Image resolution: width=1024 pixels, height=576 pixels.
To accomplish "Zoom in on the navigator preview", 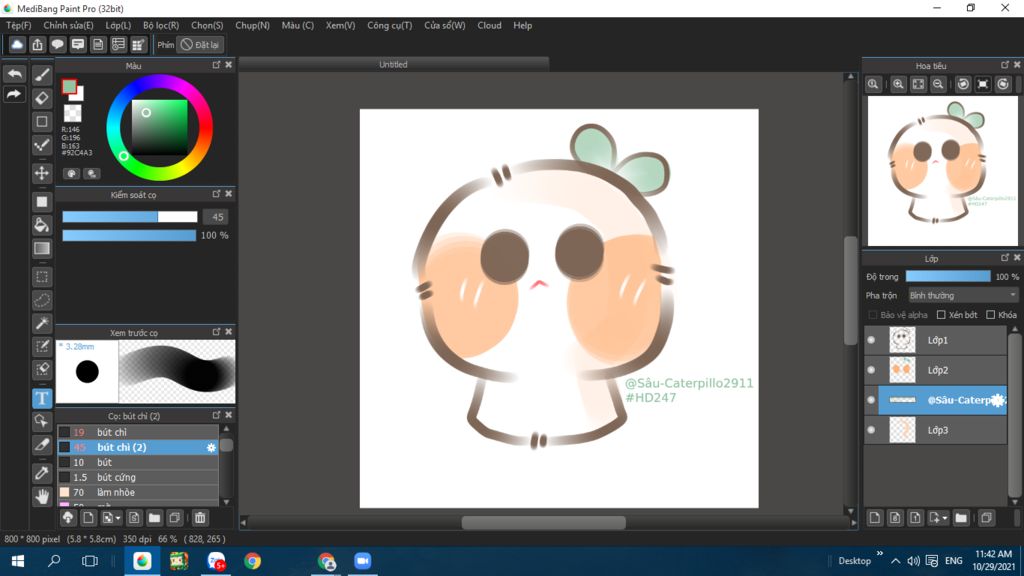I will click(x=899, y=84).
